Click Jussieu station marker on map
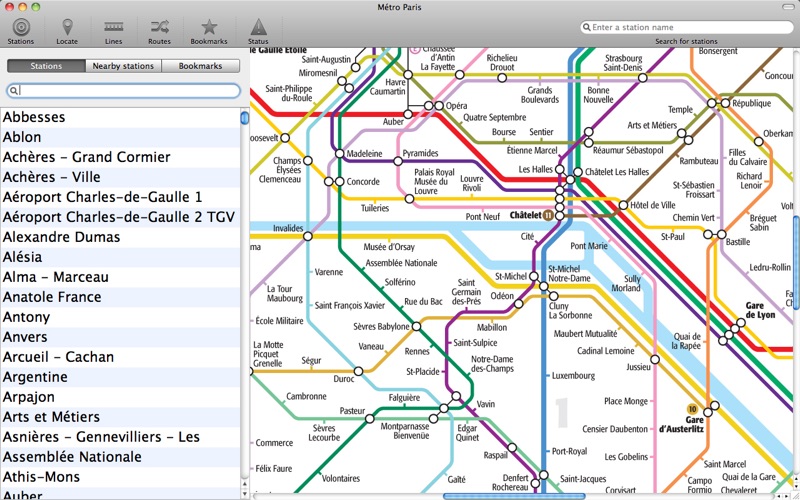This screenshot has height=500, width=800. pyautogui.click(x=655, y=360)
